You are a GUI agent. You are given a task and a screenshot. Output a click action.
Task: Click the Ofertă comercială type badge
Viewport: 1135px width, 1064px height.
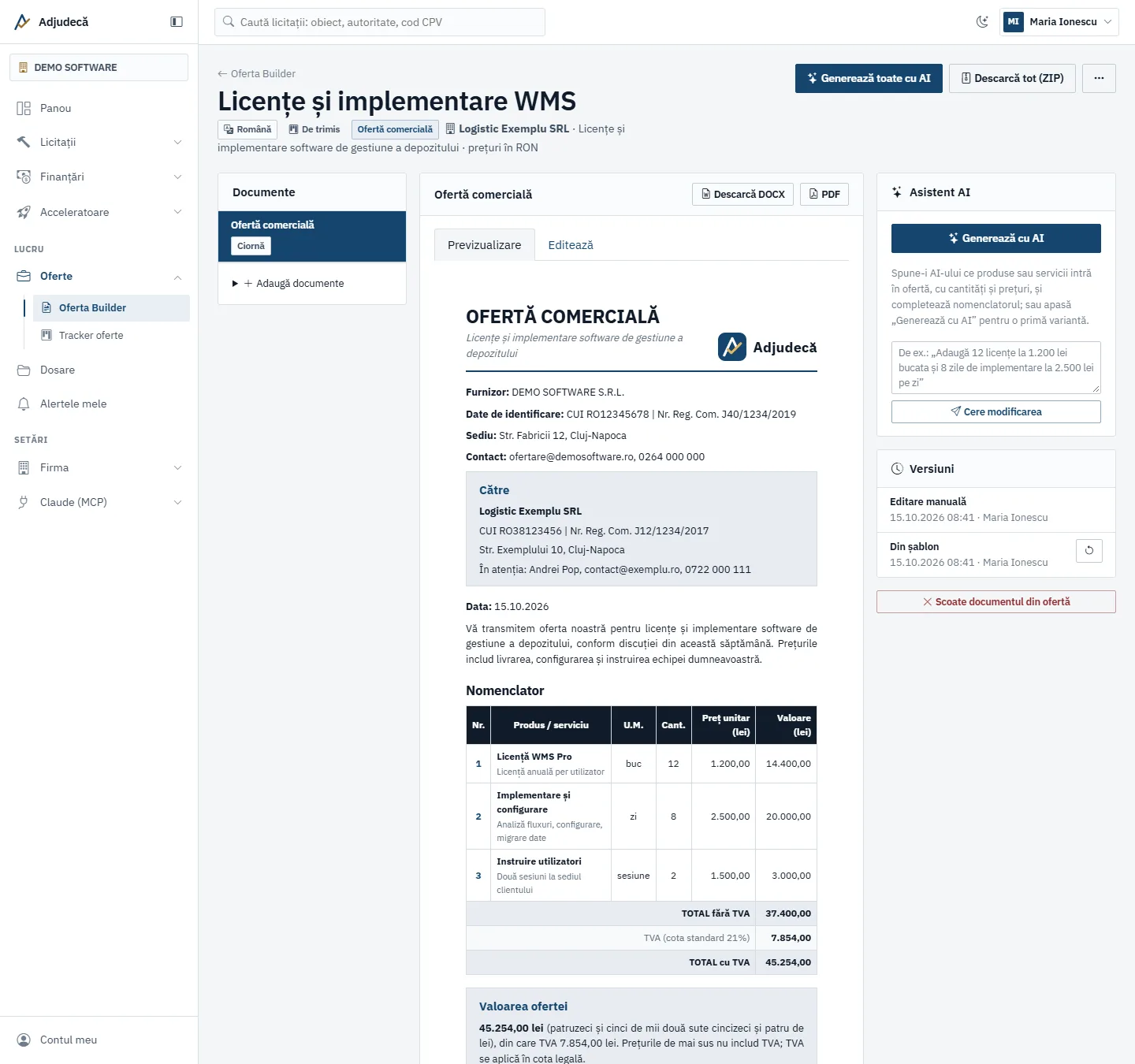pyautogui.click(x=395, y=129)
